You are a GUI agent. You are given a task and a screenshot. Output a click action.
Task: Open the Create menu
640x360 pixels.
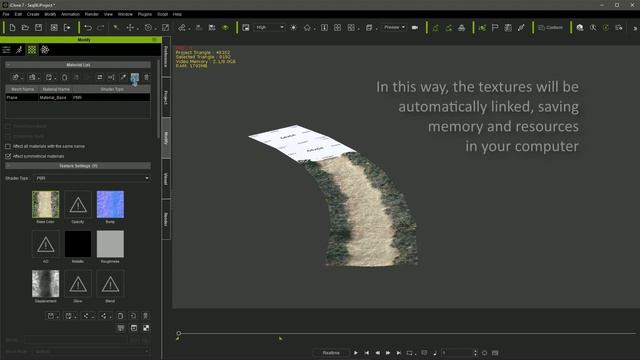33,14
